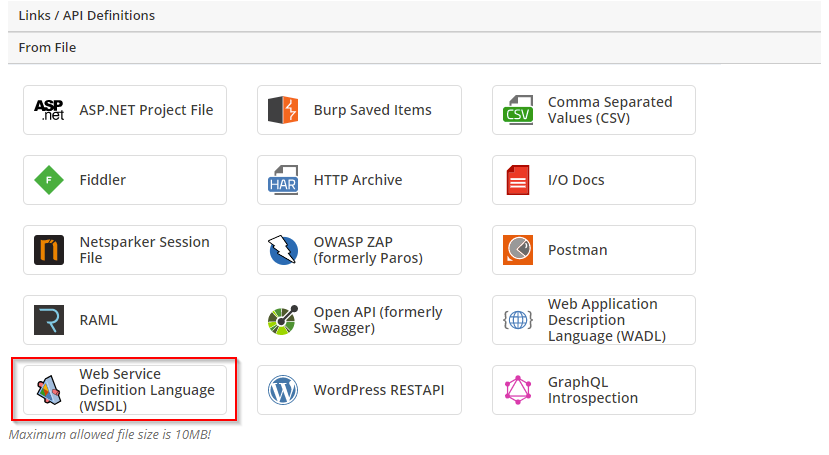Select the pink GraphQL icon
Viewport: 829px width, 455px height.
coord(517,390)
